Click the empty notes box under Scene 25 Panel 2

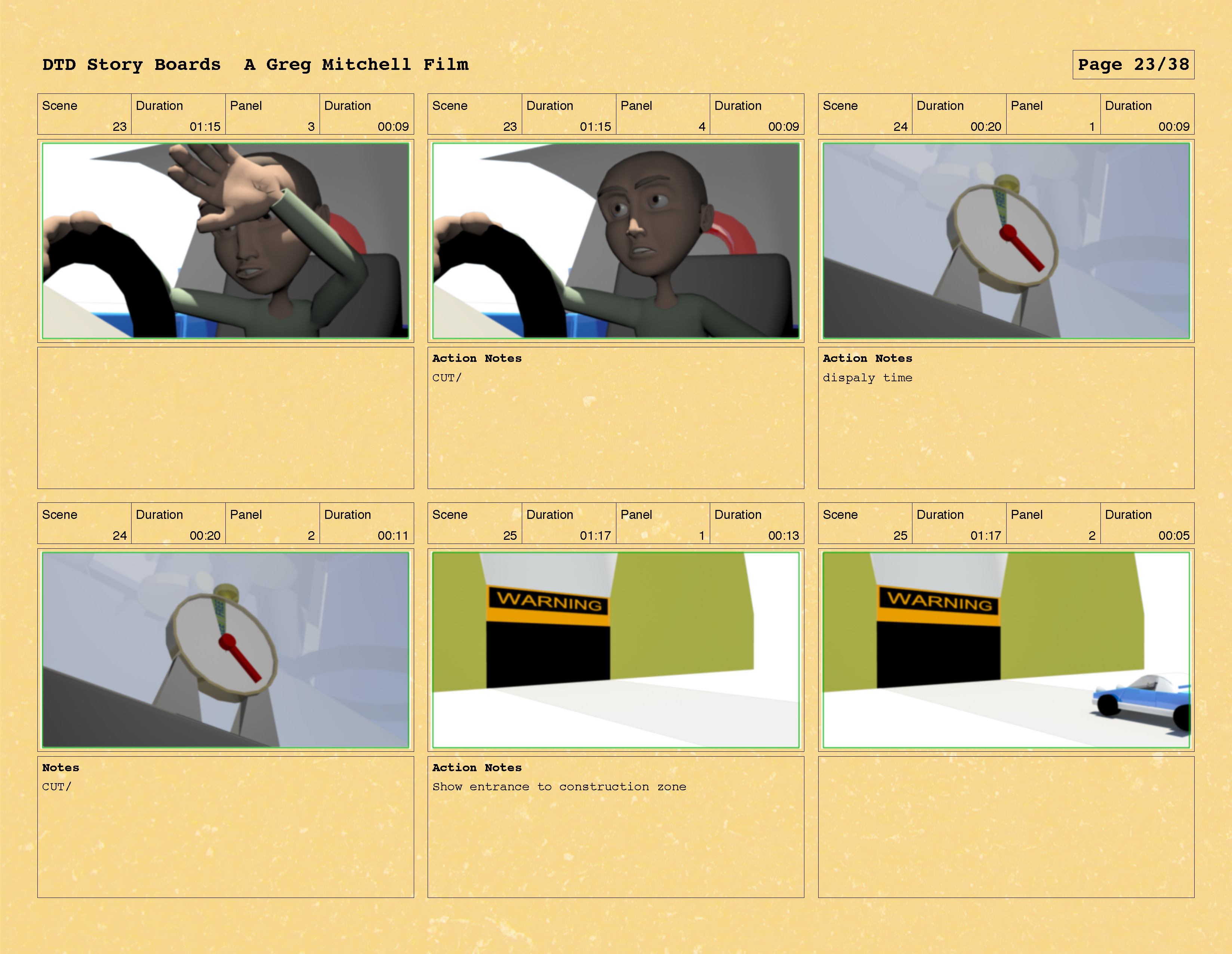click(1006, 827)
